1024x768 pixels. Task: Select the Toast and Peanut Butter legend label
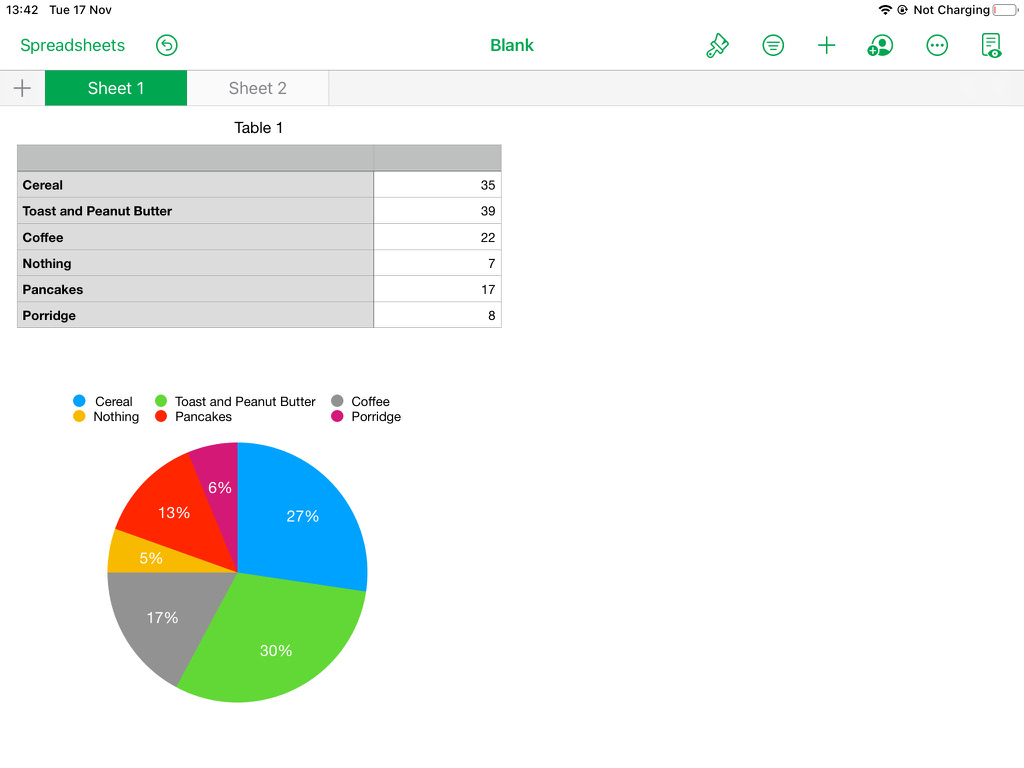point(245,401)
